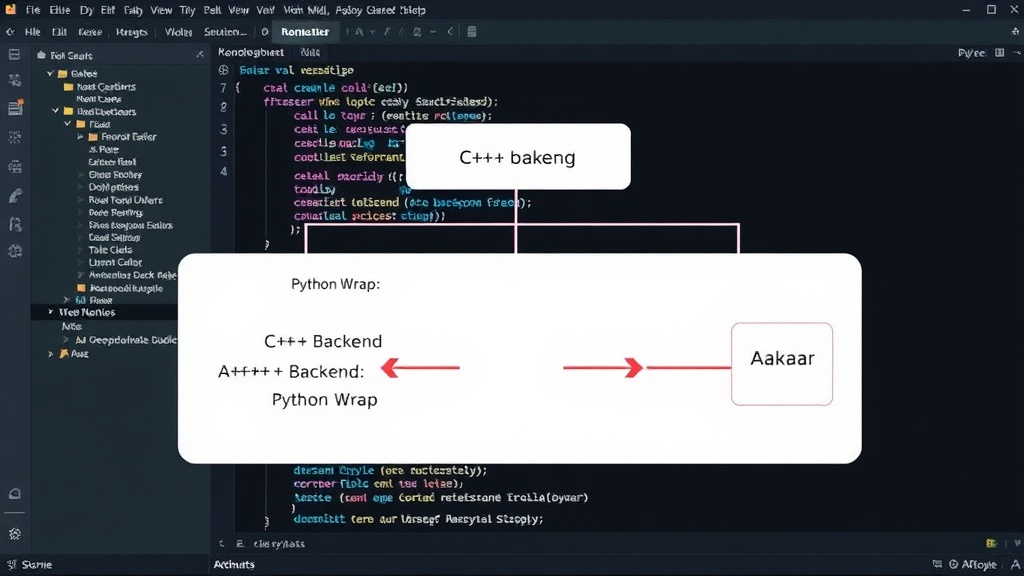Click the Pyree button at editor top right
The height and width of the screenshot is (576, 1024).
click(971, 53)
